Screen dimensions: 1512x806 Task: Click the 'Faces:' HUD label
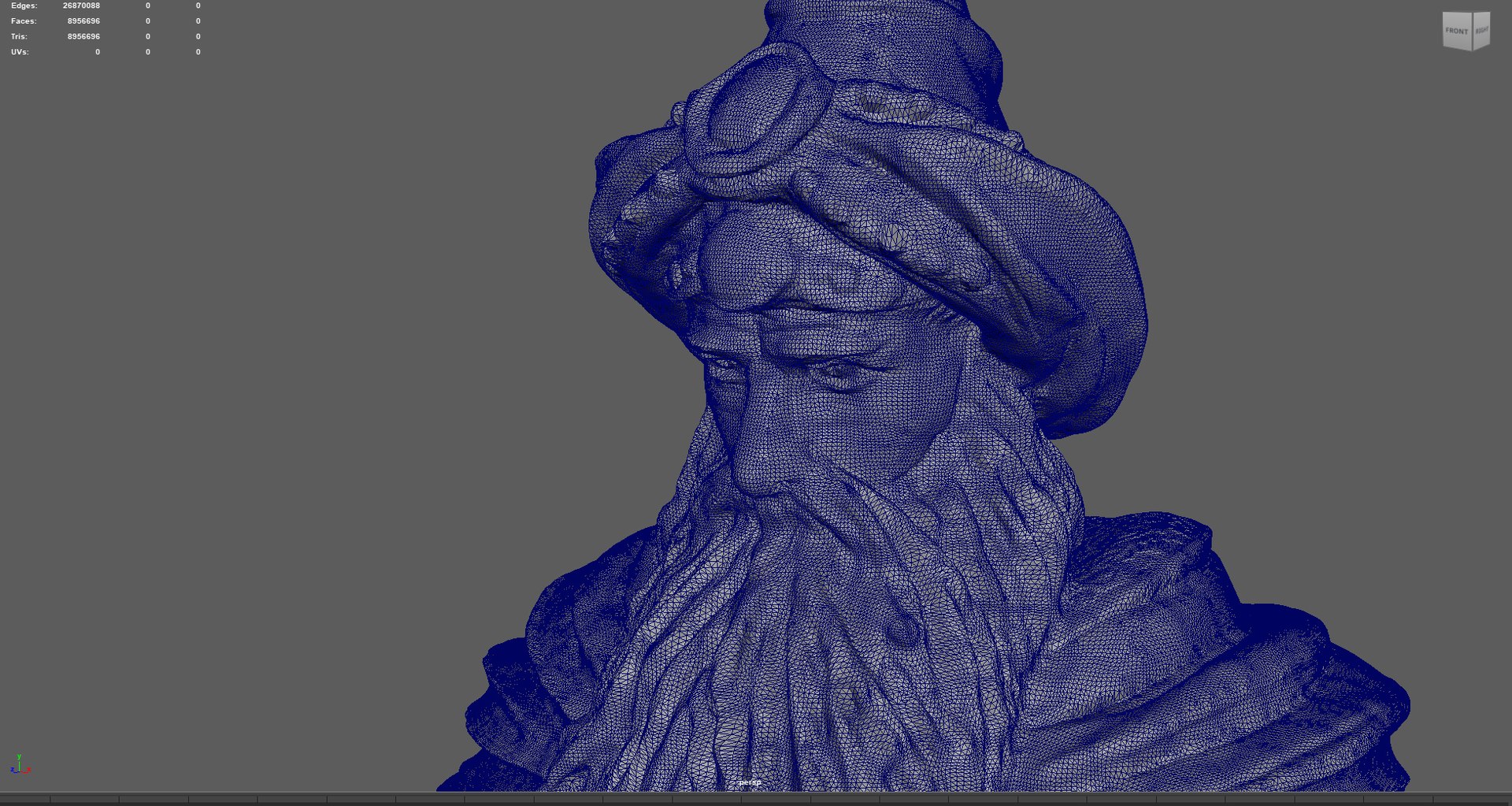point(24,21)
